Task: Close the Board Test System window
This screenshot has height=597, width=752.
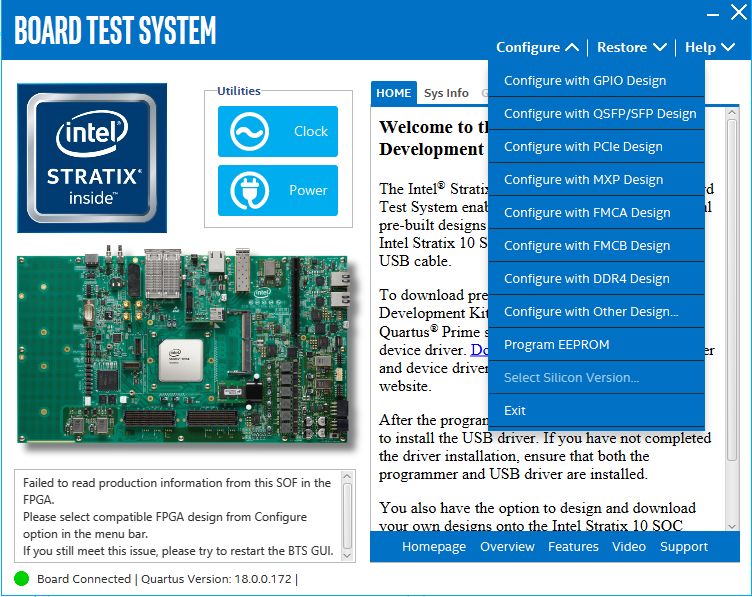Action: (739, 12)
